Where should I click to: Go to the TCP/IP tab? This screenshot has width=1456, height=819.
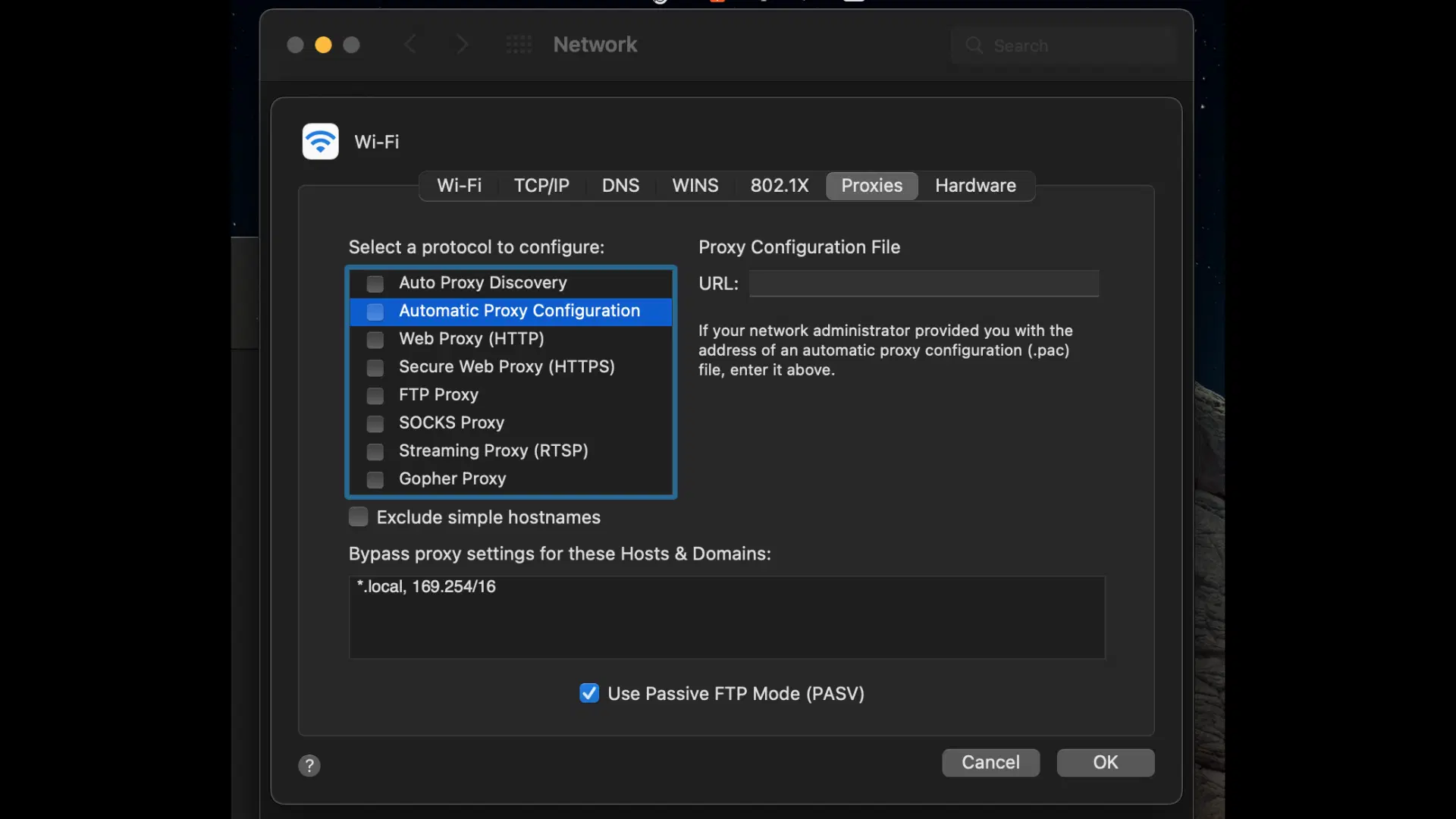pyautogui.click(x=541, y=186)
